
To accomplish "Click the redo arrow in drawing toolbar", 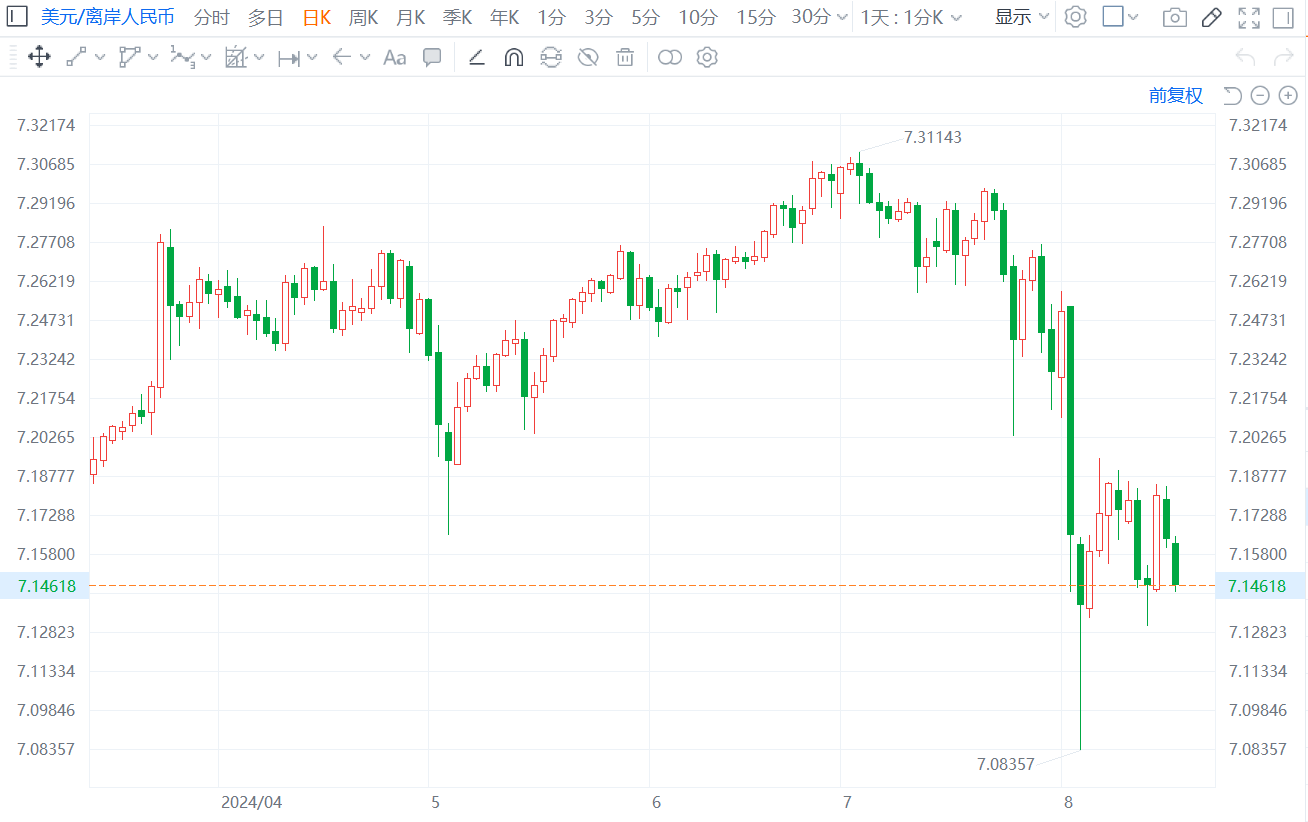I will point(1283,57).
